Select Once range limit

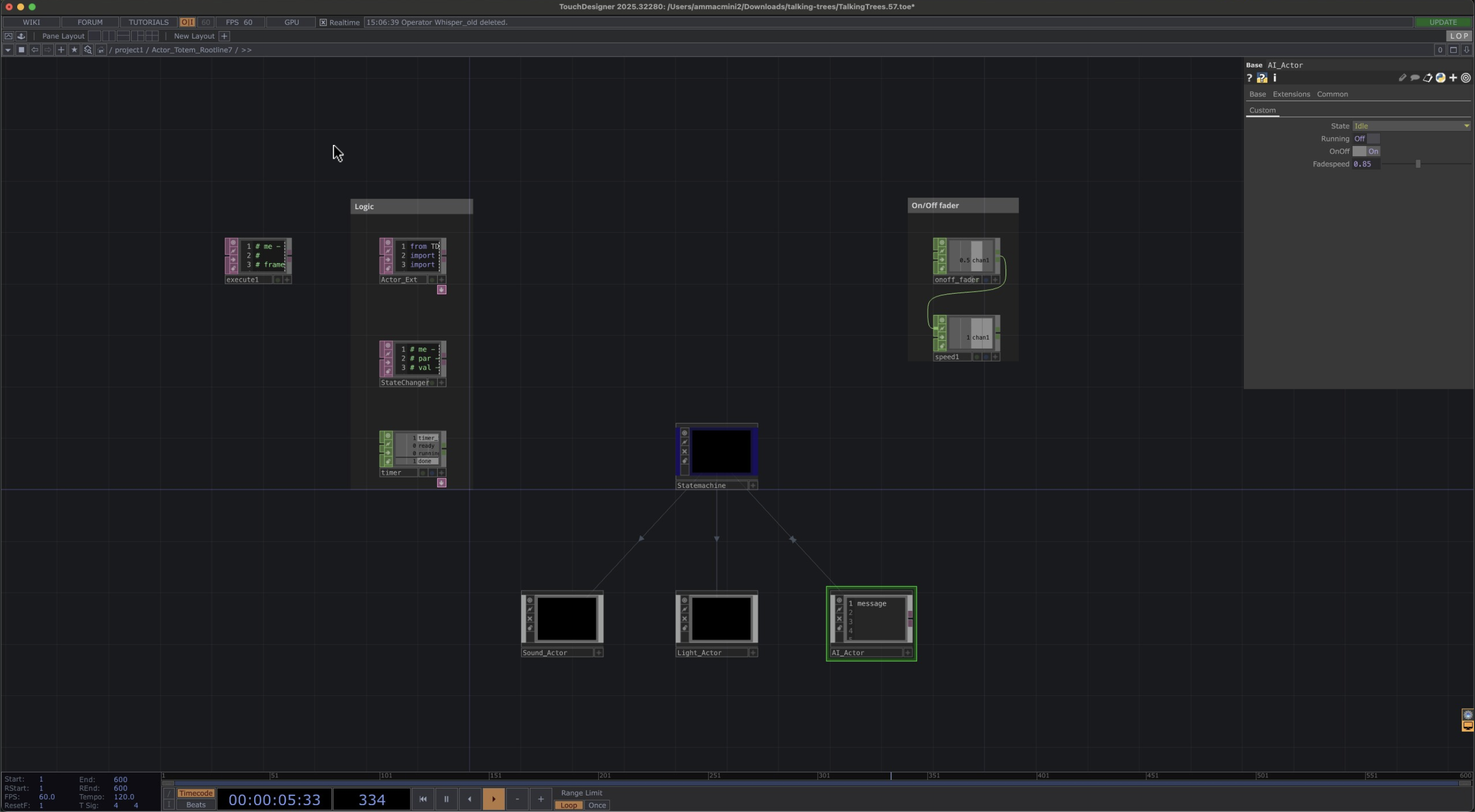click(x=597, y=805)
